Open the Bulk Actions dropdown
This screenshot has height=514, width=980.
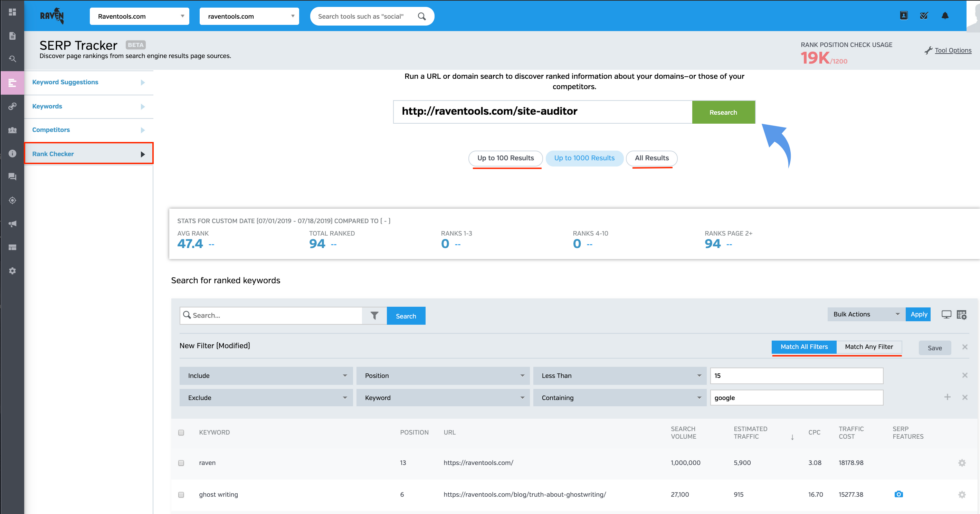(x=865, y=314)
